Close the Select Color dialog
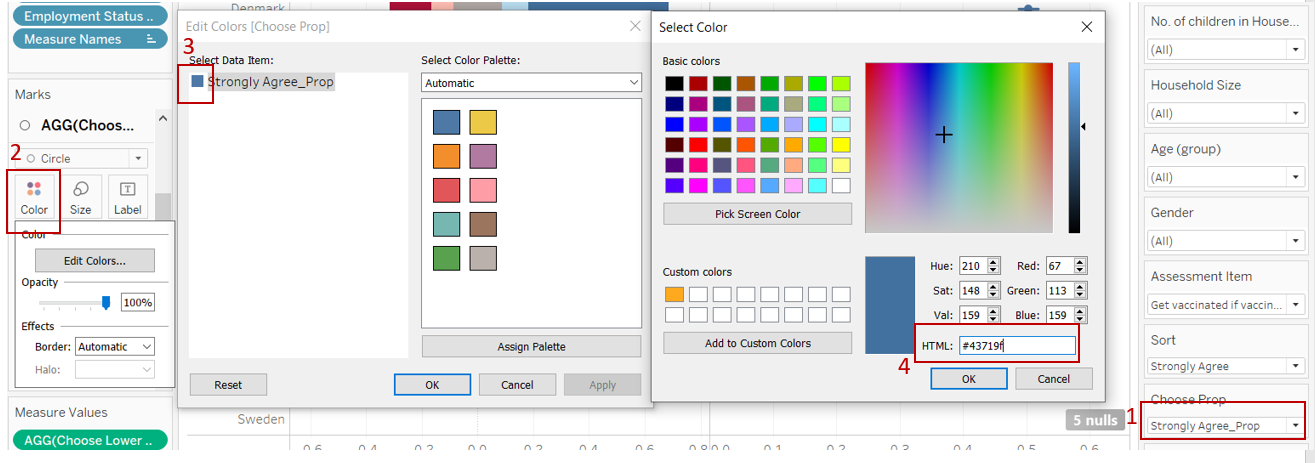Screen dimensions: 1315x463 [x=1087, y=27]
